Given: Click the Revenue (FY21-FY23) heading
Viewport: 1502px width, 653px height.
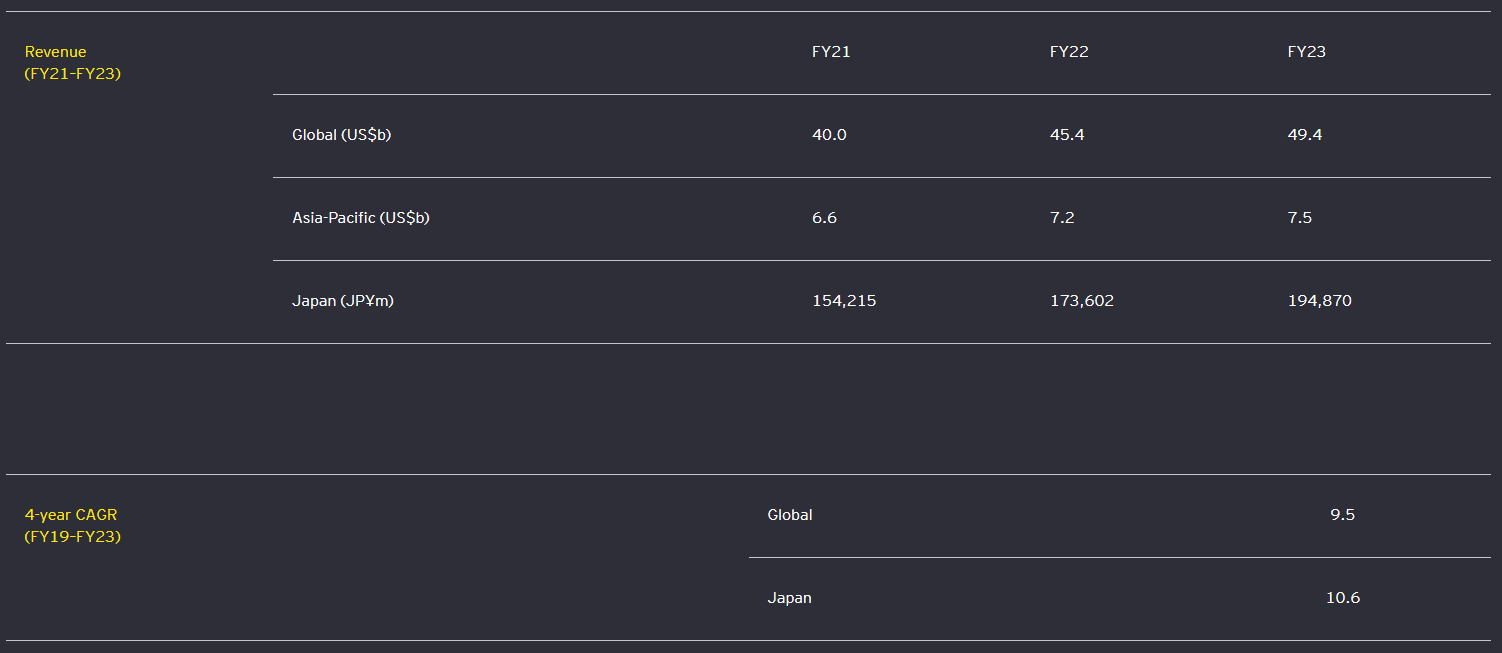Looking at the screenshot, I should (72, 62).
